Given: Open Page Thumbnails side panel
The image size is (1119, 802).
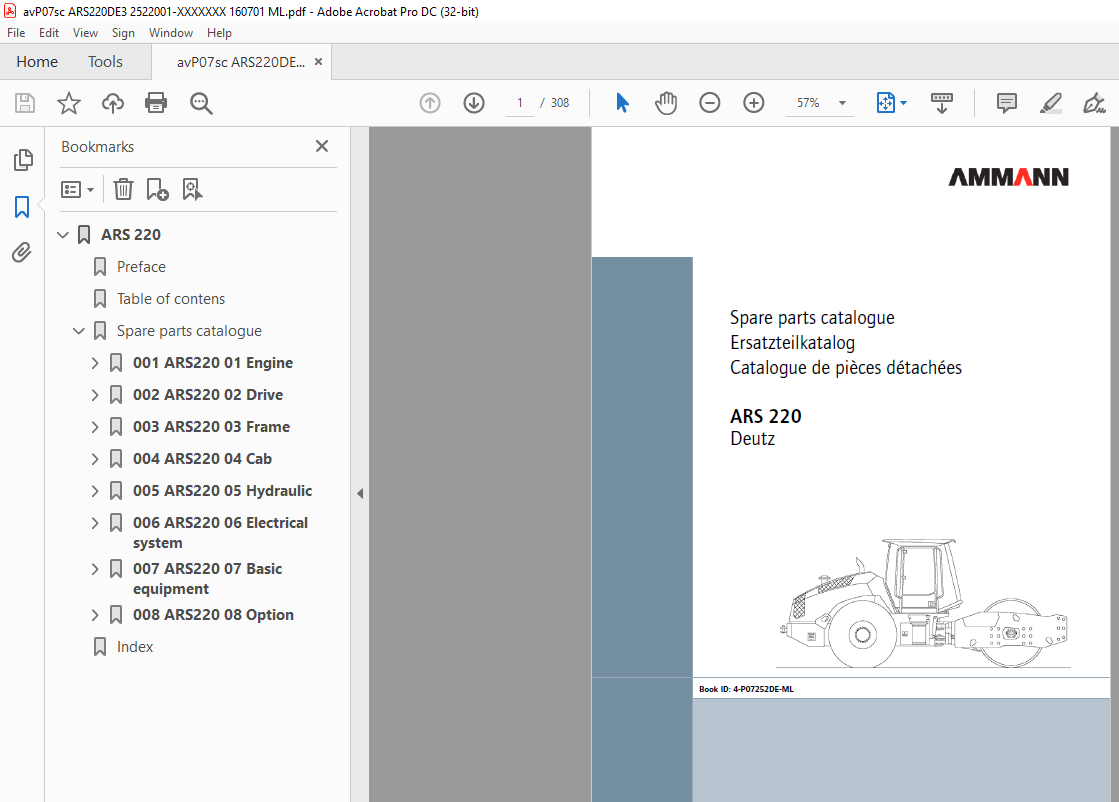Looking at the screenshot, I should click(23, 160).
